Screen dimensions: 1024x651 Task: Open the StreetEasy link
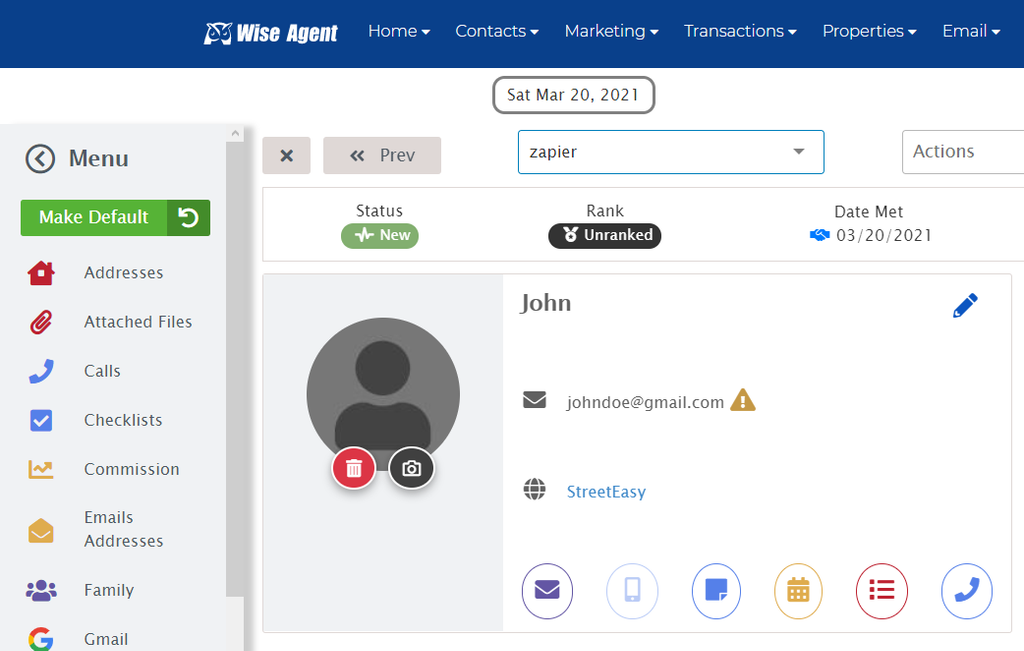pos(606,491)
